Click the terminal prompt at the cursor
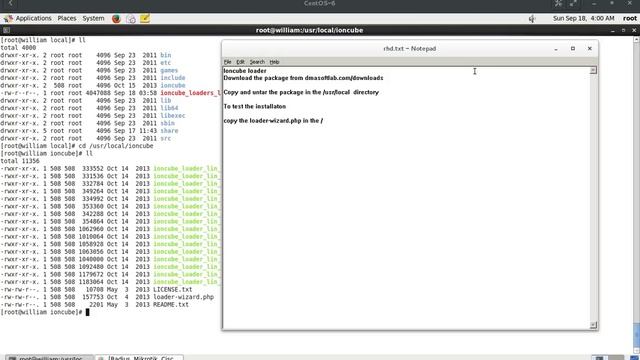 coord(87,312)
